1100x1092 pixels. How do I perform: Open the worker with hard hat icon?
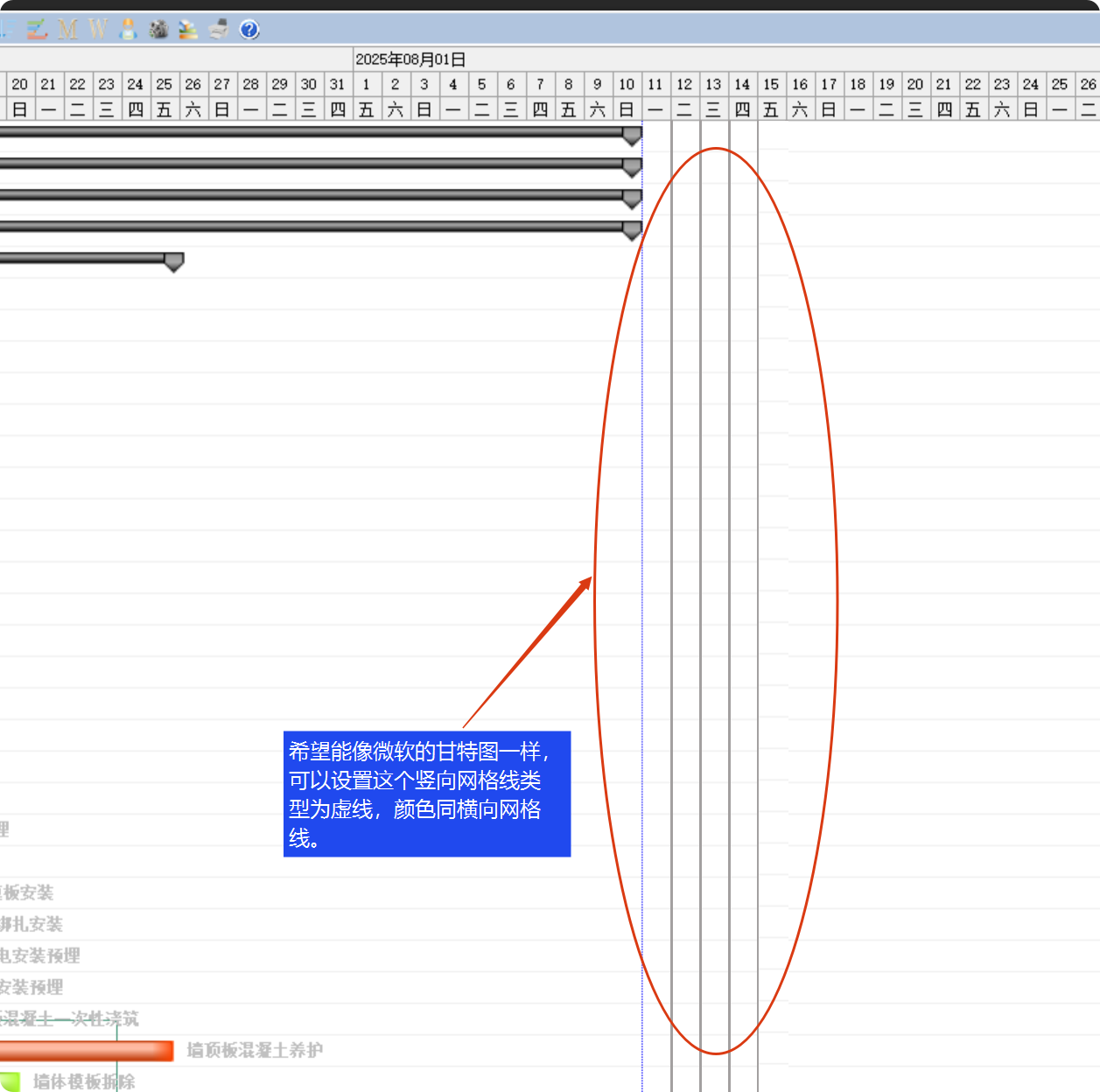[x=129, y=30]
